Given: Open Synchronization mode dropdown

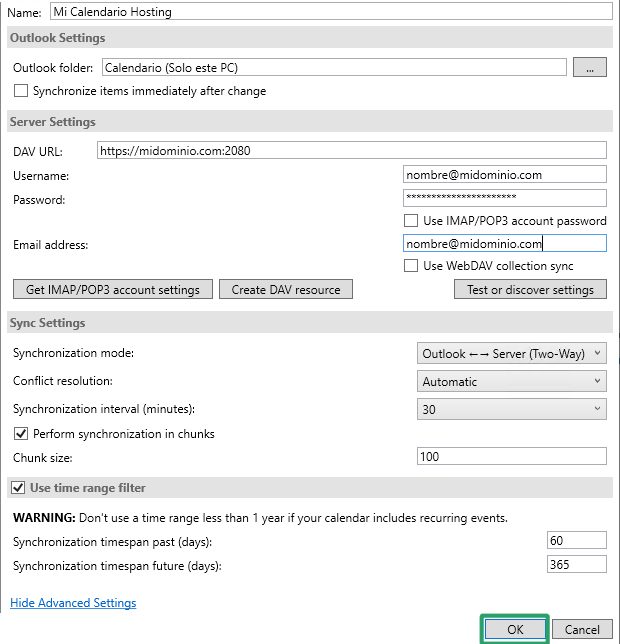Looking at the screenshot, I should click(x=511, y=353).
